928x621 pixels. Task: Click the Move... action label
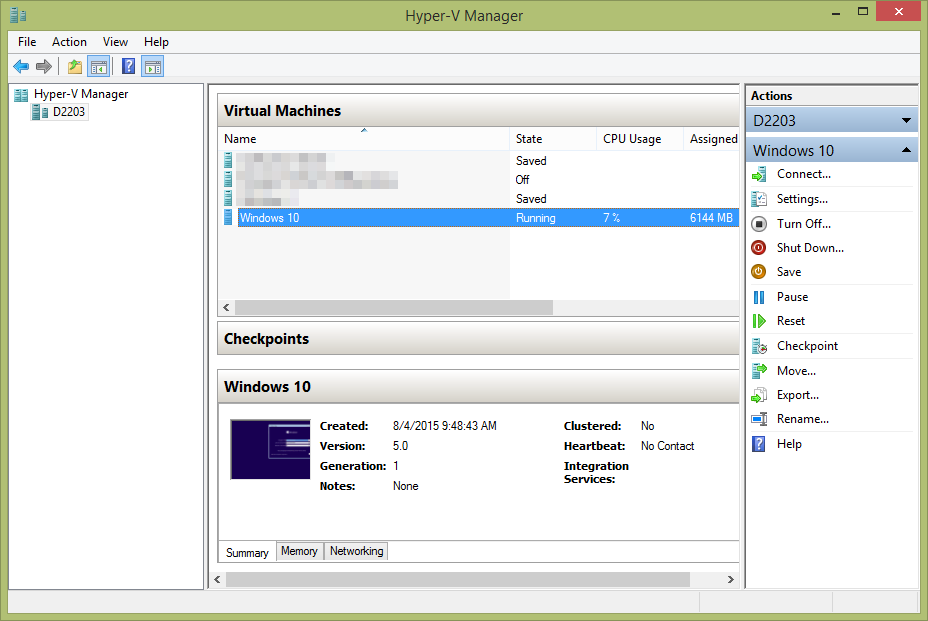coord(796,371)
